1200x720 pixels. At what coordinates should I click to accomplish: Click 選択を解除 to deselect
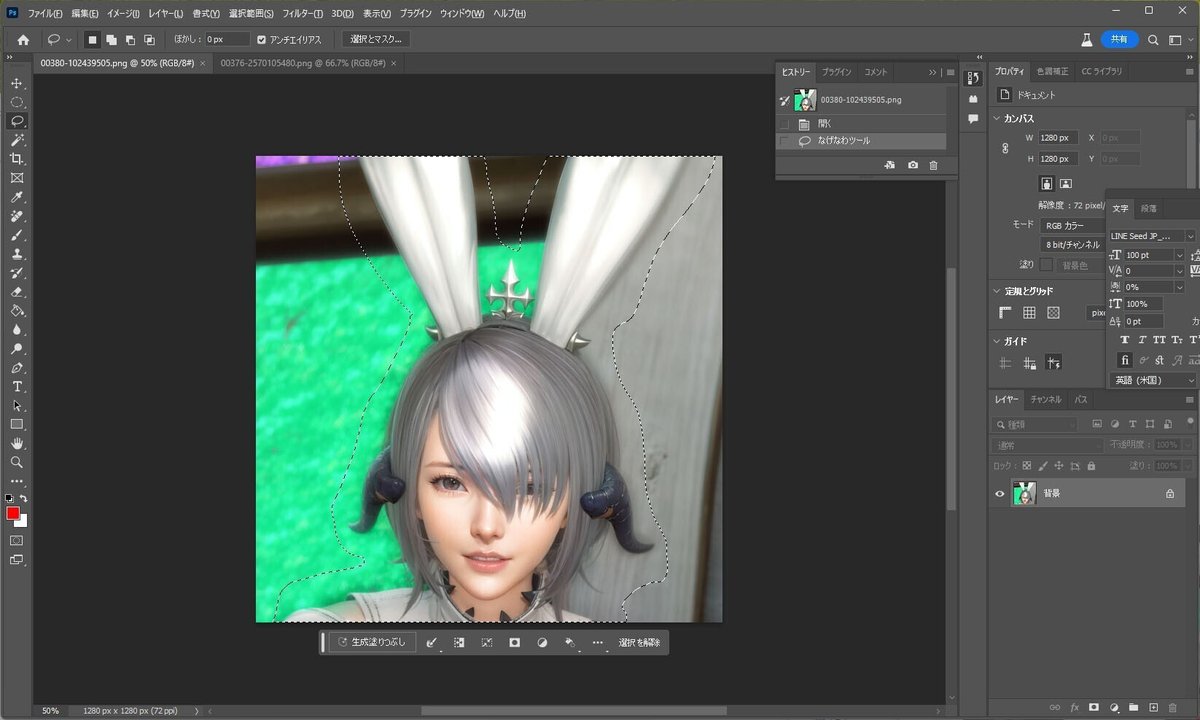coord(639,643)
